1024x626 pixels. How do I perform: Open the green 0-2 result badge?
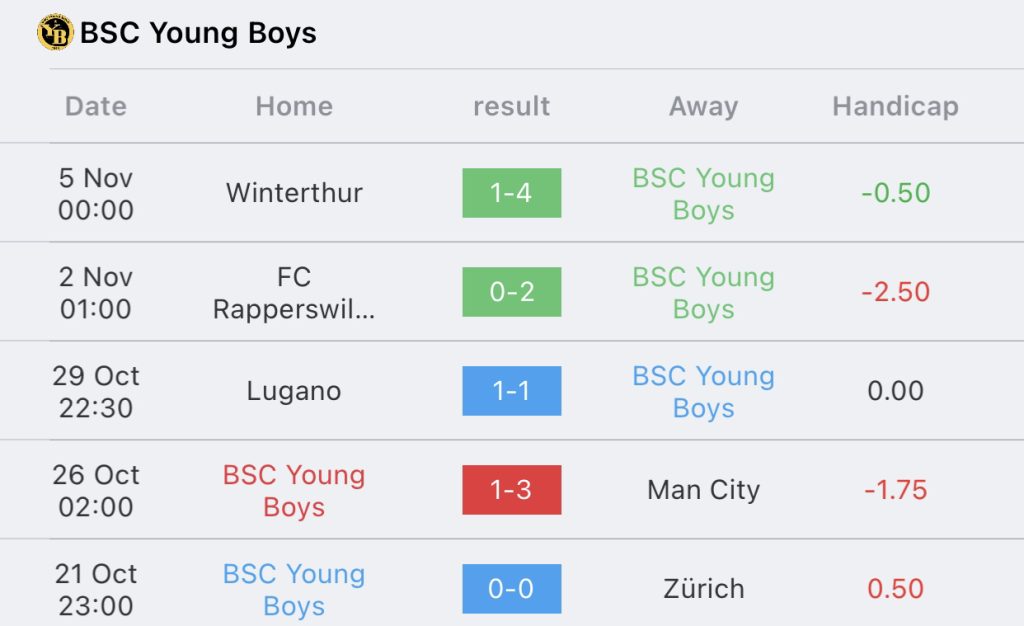[x=511, y=292]
